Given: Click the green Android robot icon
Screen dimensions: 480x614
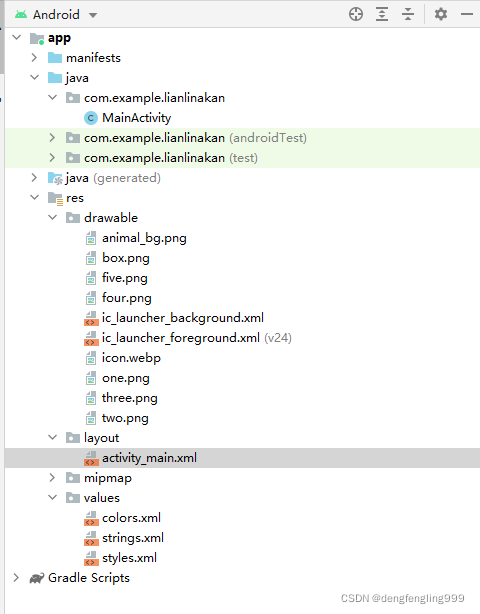Looking at the screenshot, I should coord(21,15).
